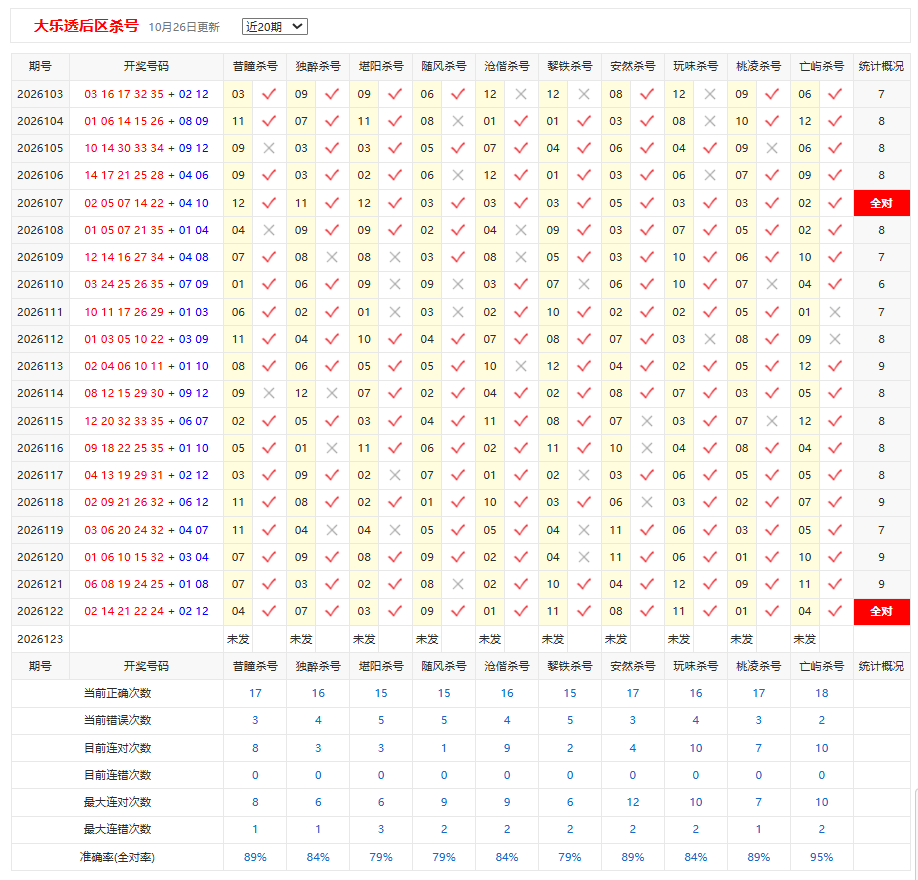
Task: Click 昔瞳杀号 未发 cell for period 2026123
Action: click(x=238, y=639)
